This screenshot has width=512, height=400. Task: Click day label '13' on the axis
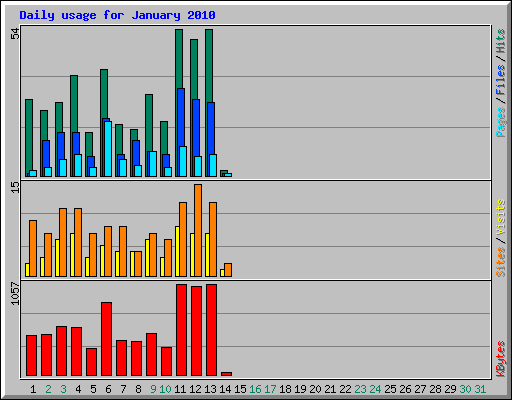pyautogui.click(x=210, y=389)
